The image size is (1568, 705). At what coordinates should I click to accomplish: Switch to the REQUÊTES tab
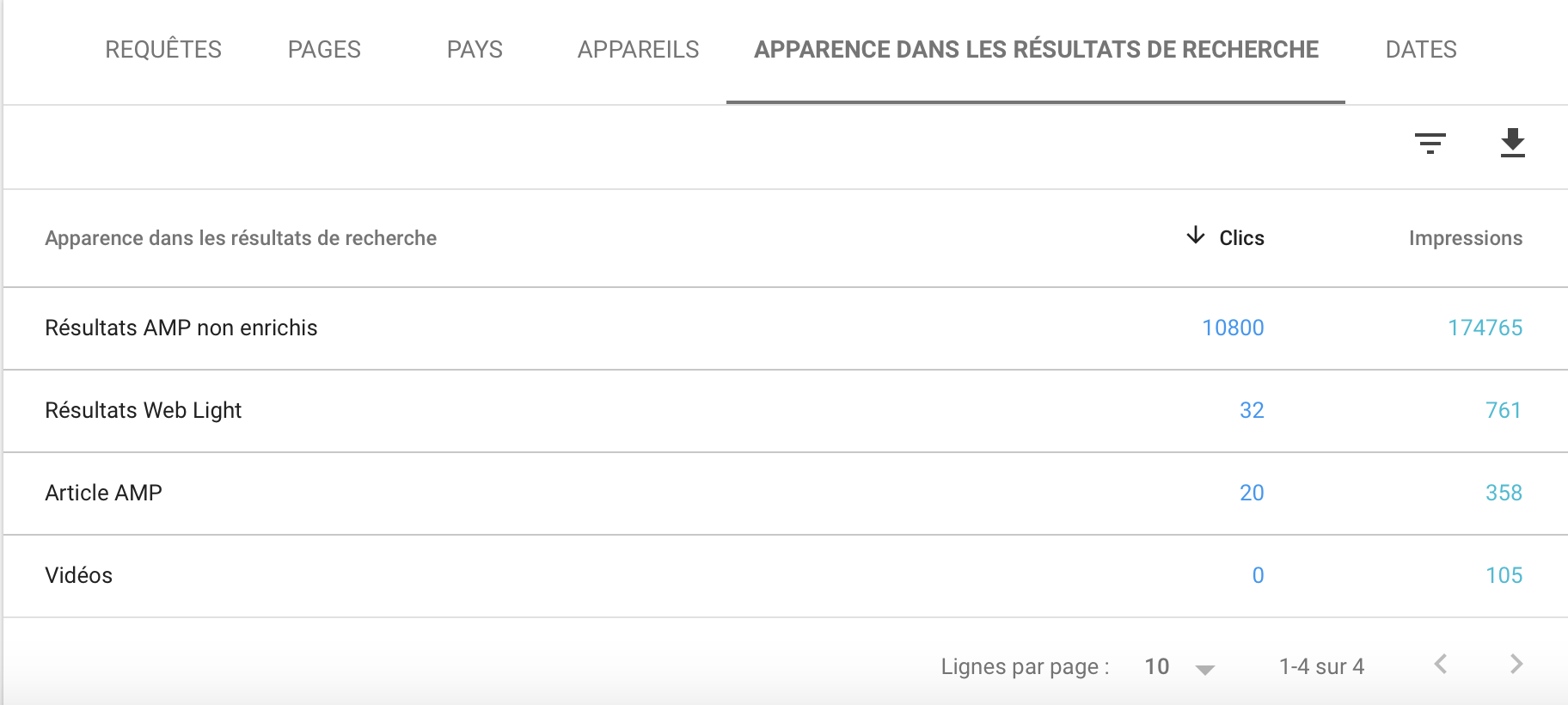click(x=163, y=50)
